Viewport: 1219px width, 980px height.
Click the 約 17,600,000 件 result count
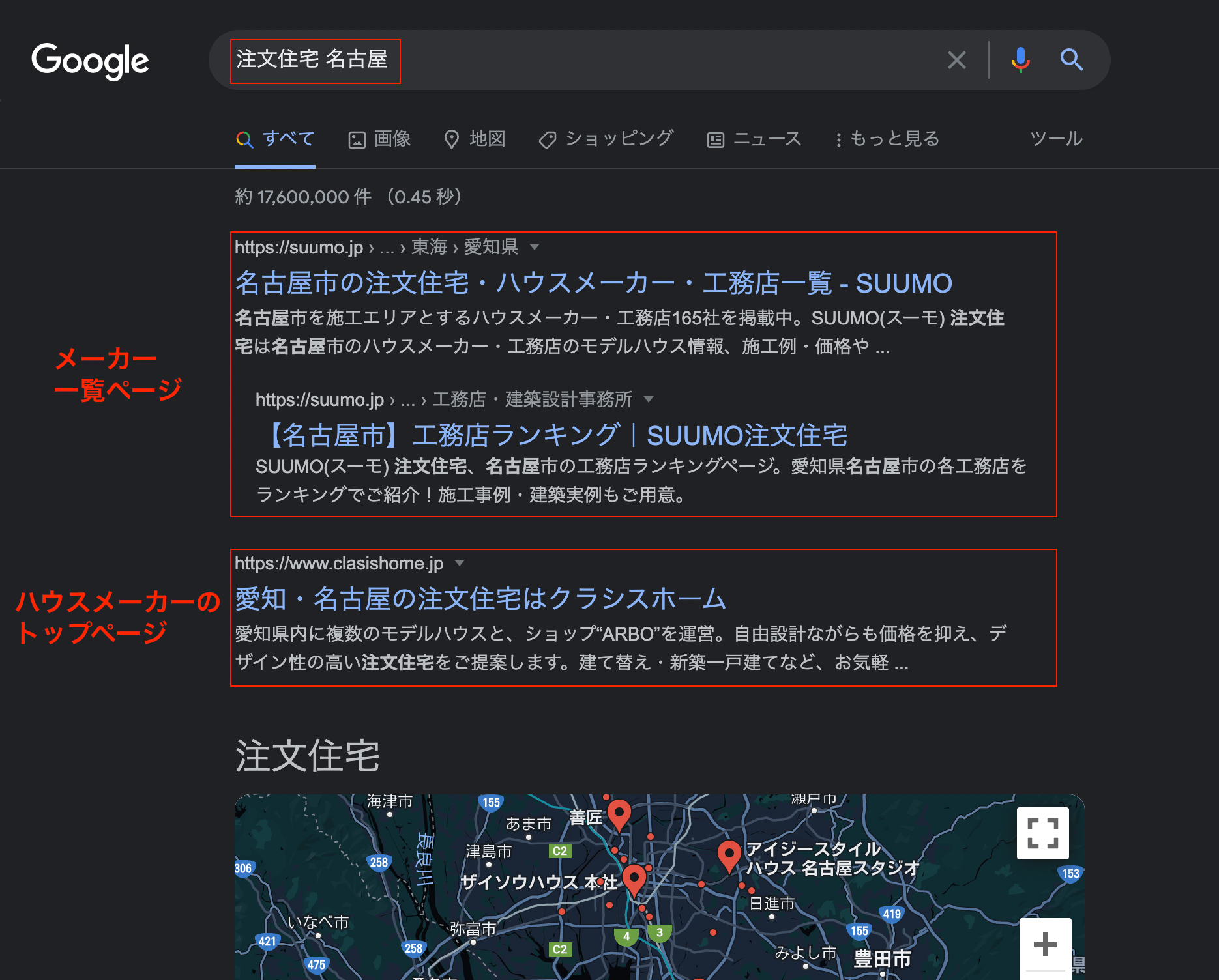[x=303, y=197]
